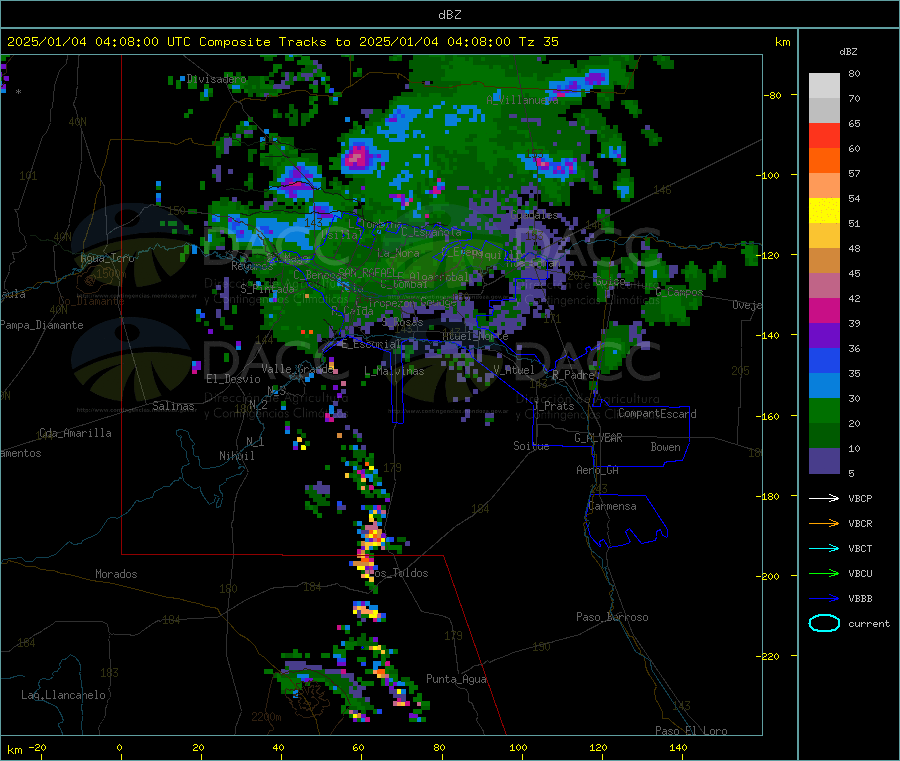
Task: Select the bright yellow swatch in dBZ scale
Action: pyautogui.click(x=824, y=211)
